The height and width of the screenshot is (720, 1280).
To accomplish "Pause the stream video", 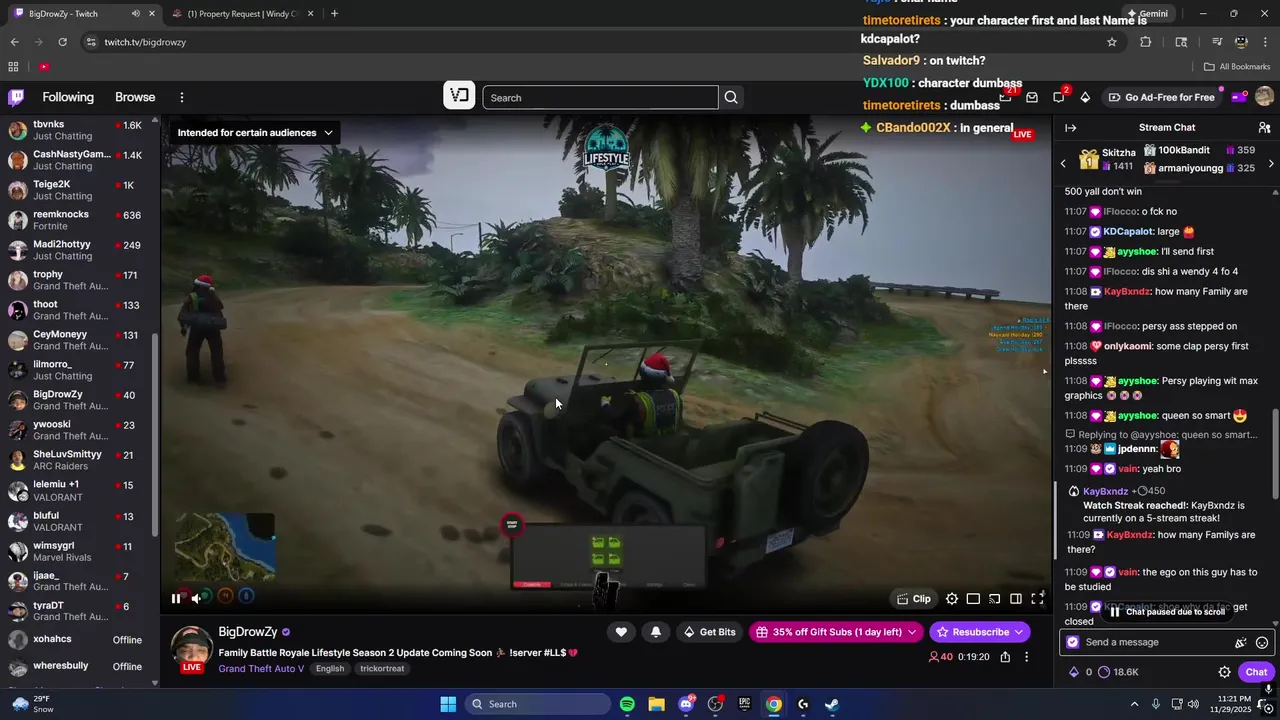I will coord(176,598).
